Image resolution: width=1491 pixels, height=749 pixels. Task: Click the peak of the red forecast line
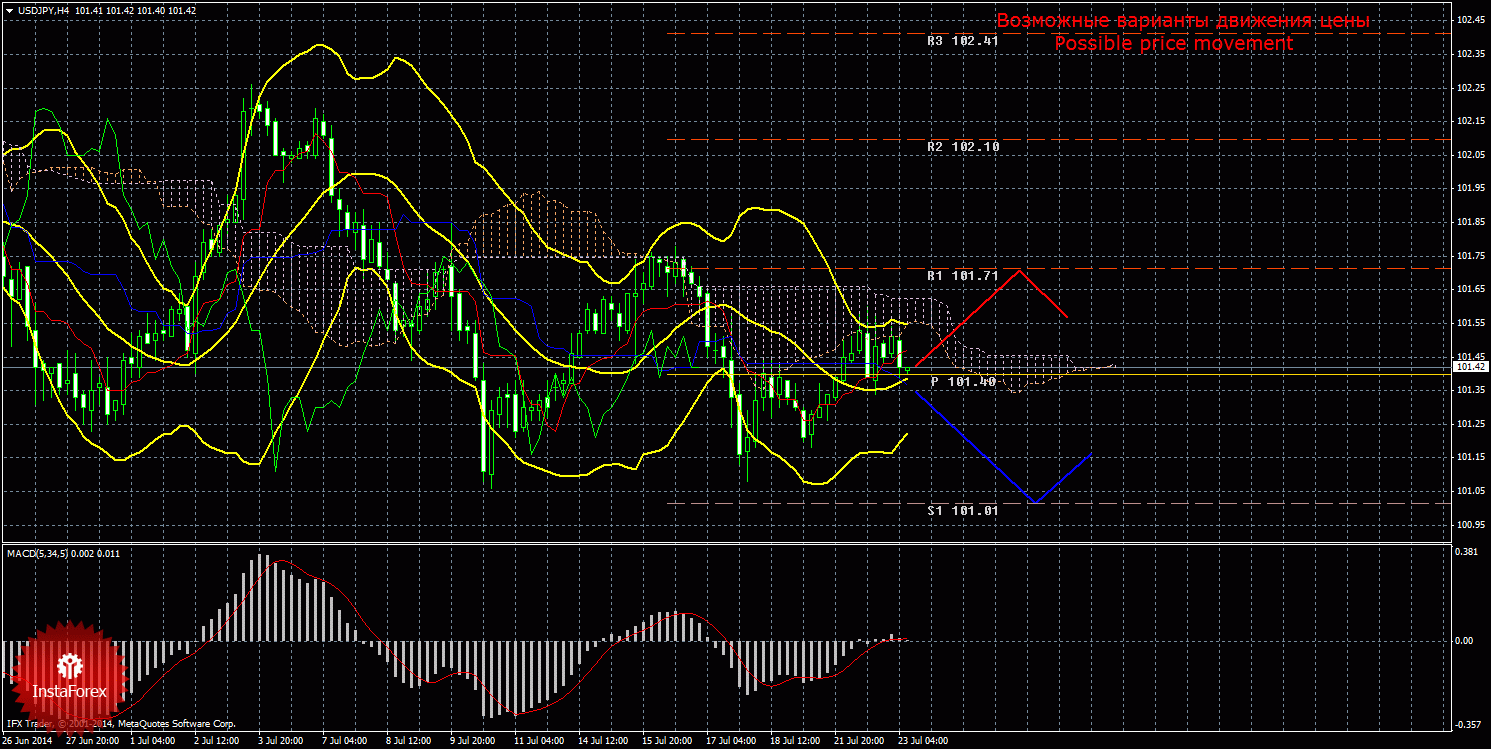coord(1019,270)
